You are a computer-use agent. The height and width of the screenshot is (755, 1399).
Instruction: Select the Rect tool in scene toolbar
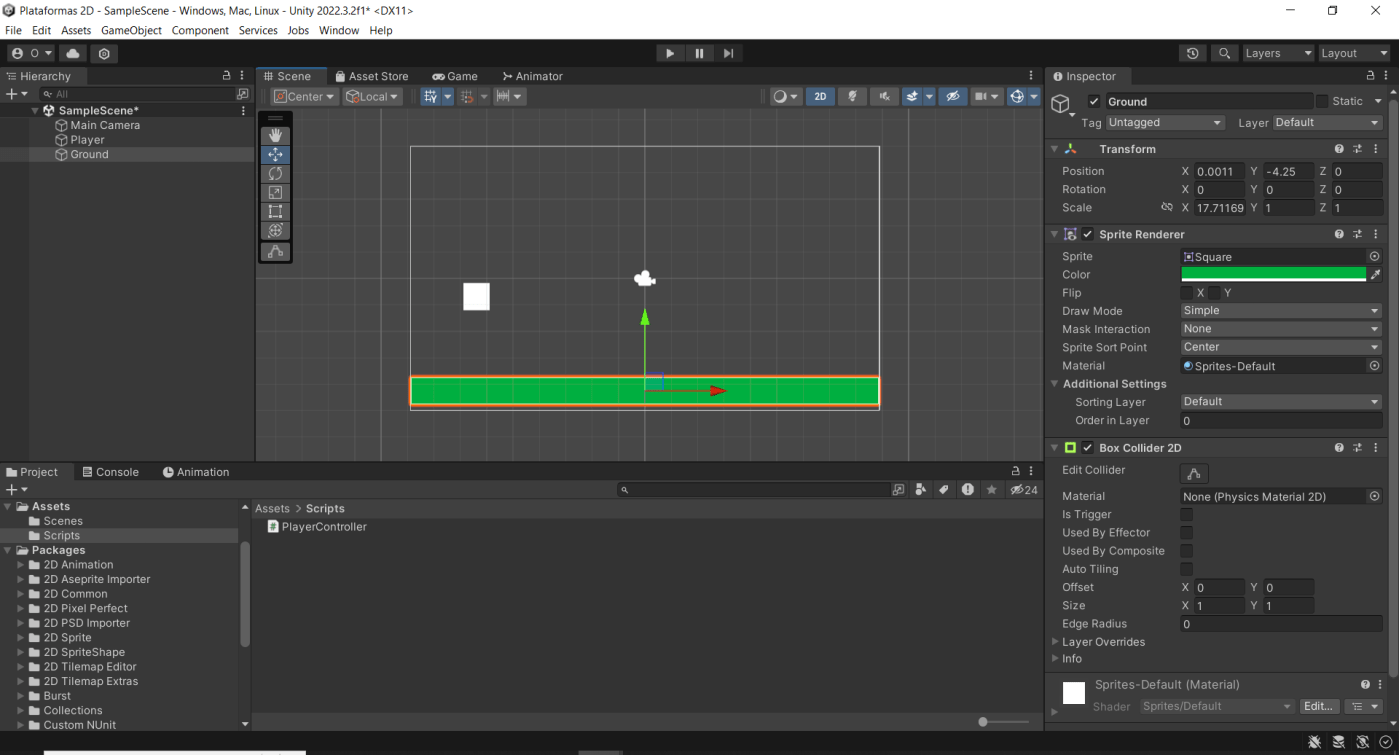click(x=275, y=211)
